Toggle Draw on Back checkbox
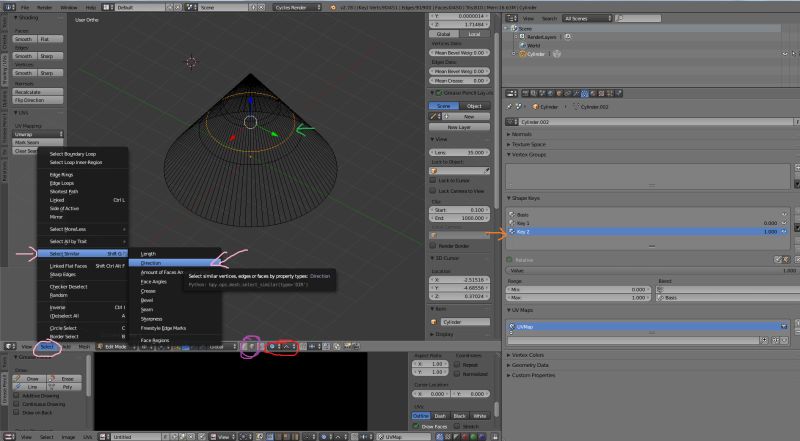This screenshot has height=441, width=800. pyautogui.click(x=16, y=412)
